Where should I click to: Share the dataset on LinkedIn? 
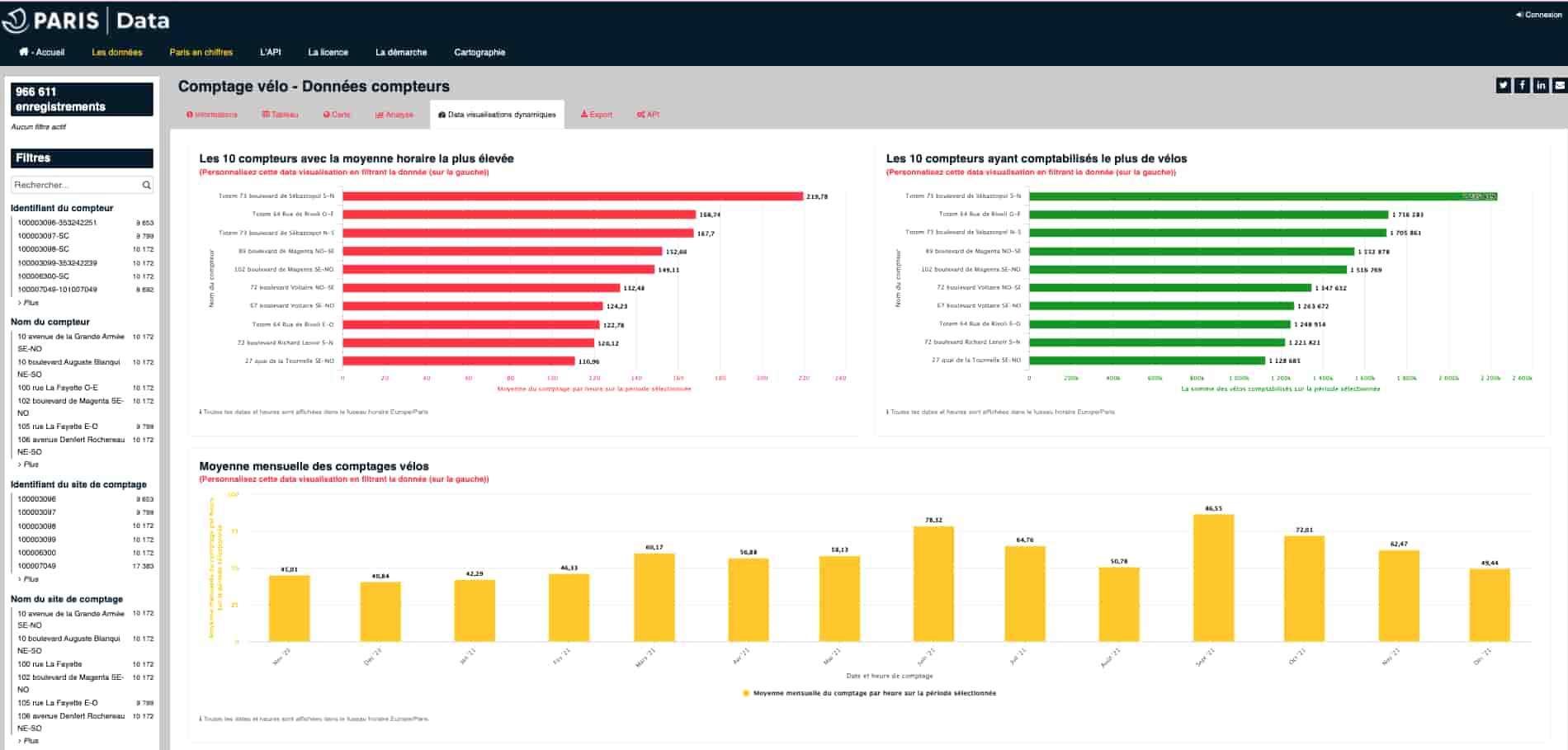click(1541, 85)
